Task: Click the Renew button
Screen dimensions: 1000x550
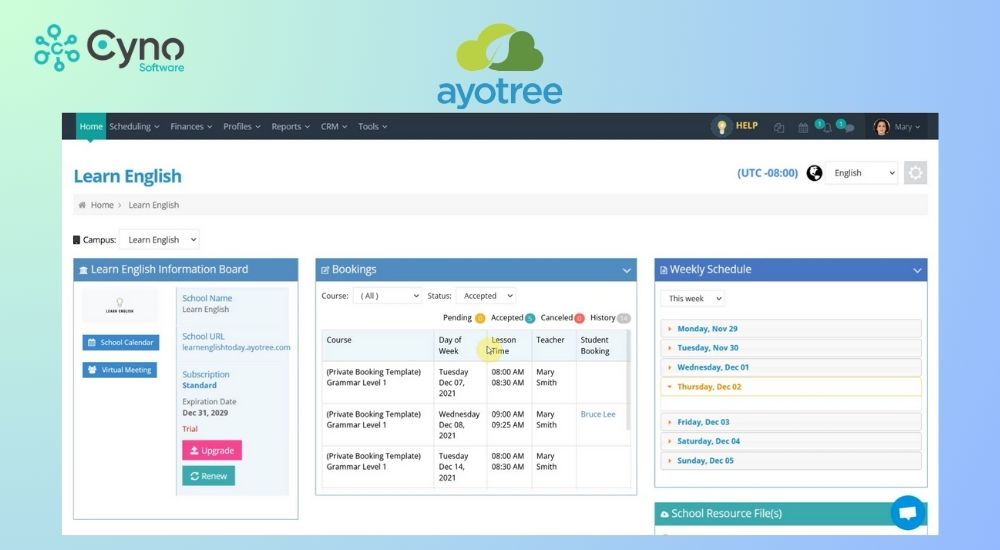Action: (x=209, y=476)
